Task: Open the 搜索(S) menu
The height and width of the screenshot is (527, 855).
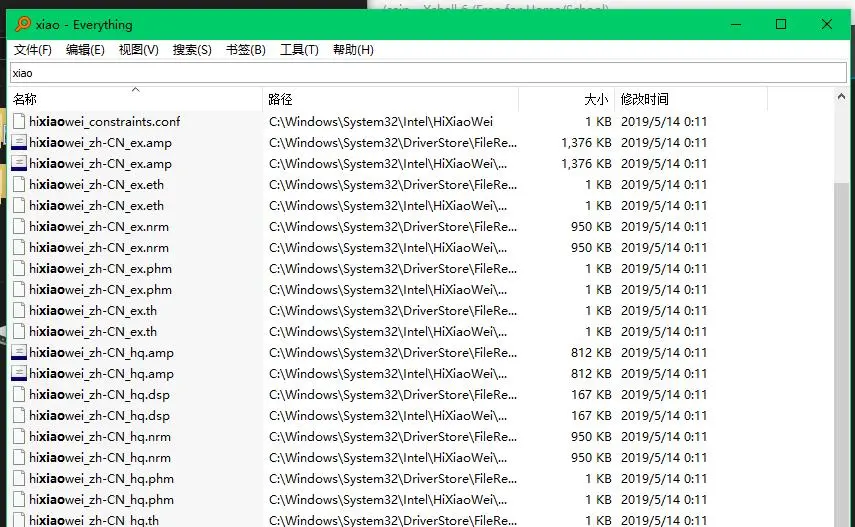Action: [192, 50]
